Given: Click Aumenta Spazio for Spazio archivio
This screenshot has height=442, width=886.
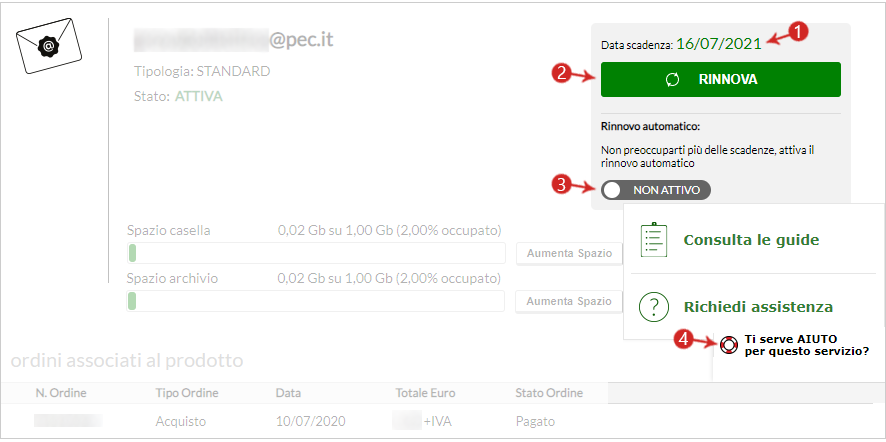Looking at the screenshot, I should 569,301.
